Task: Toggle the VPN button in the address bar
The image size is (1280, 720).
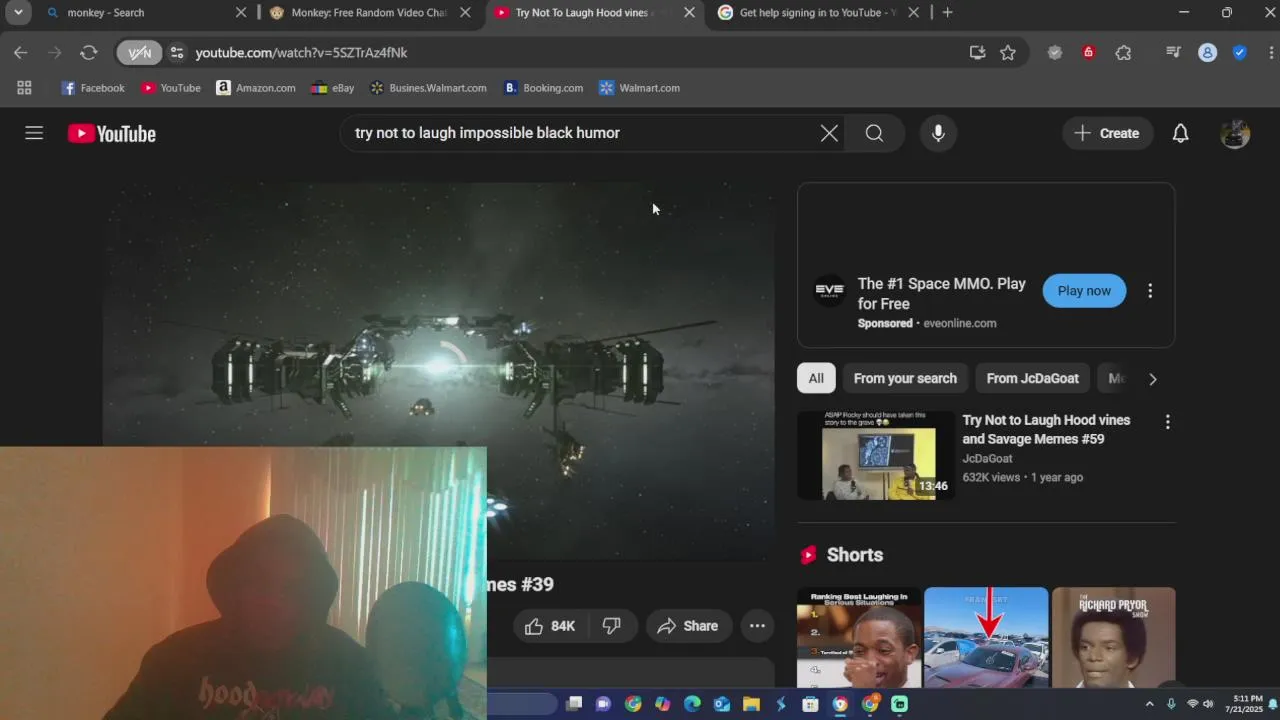Action: click(x=139, y=52)
